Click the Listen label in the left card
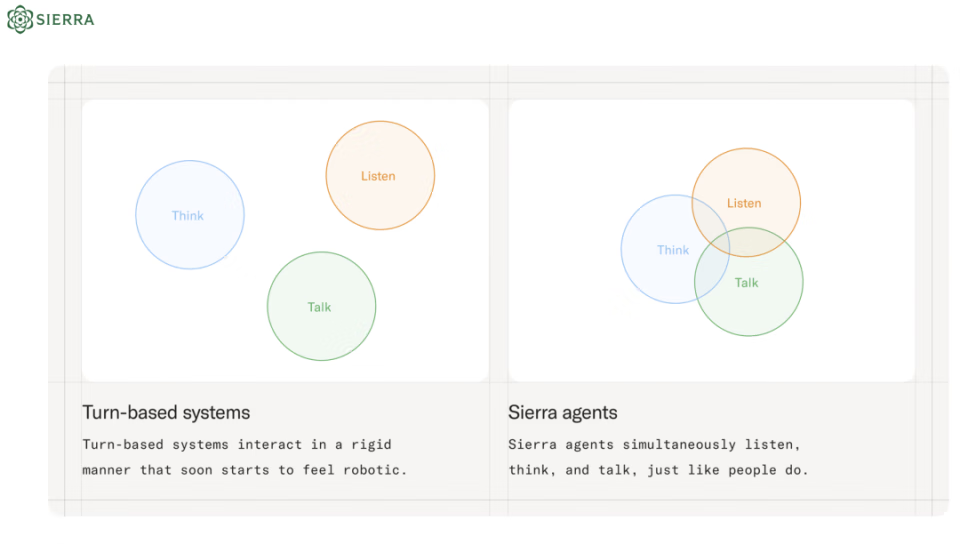This screenshot has width=960, height=544. coord(378,176)
